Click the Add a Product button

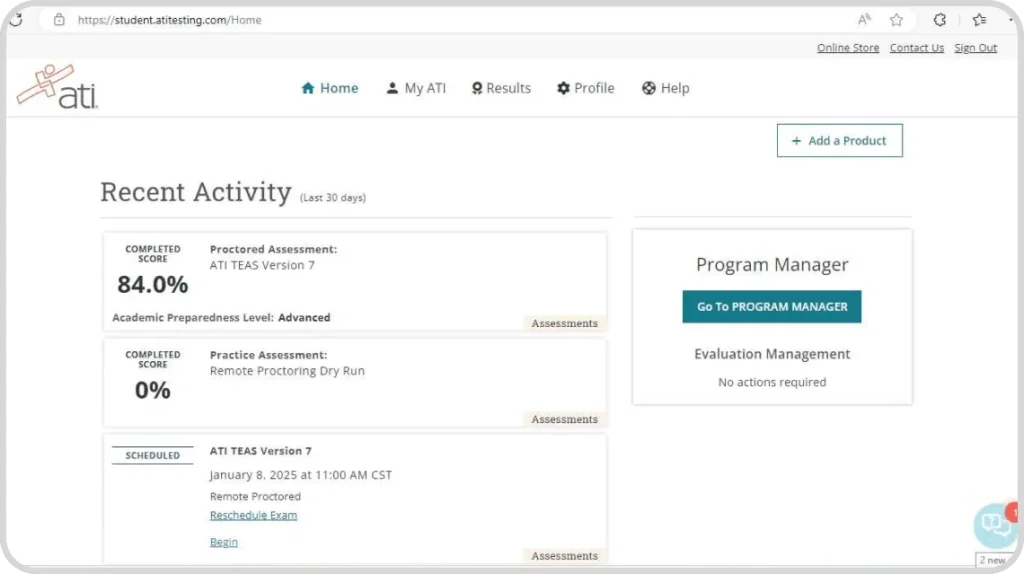click(840, 140)
